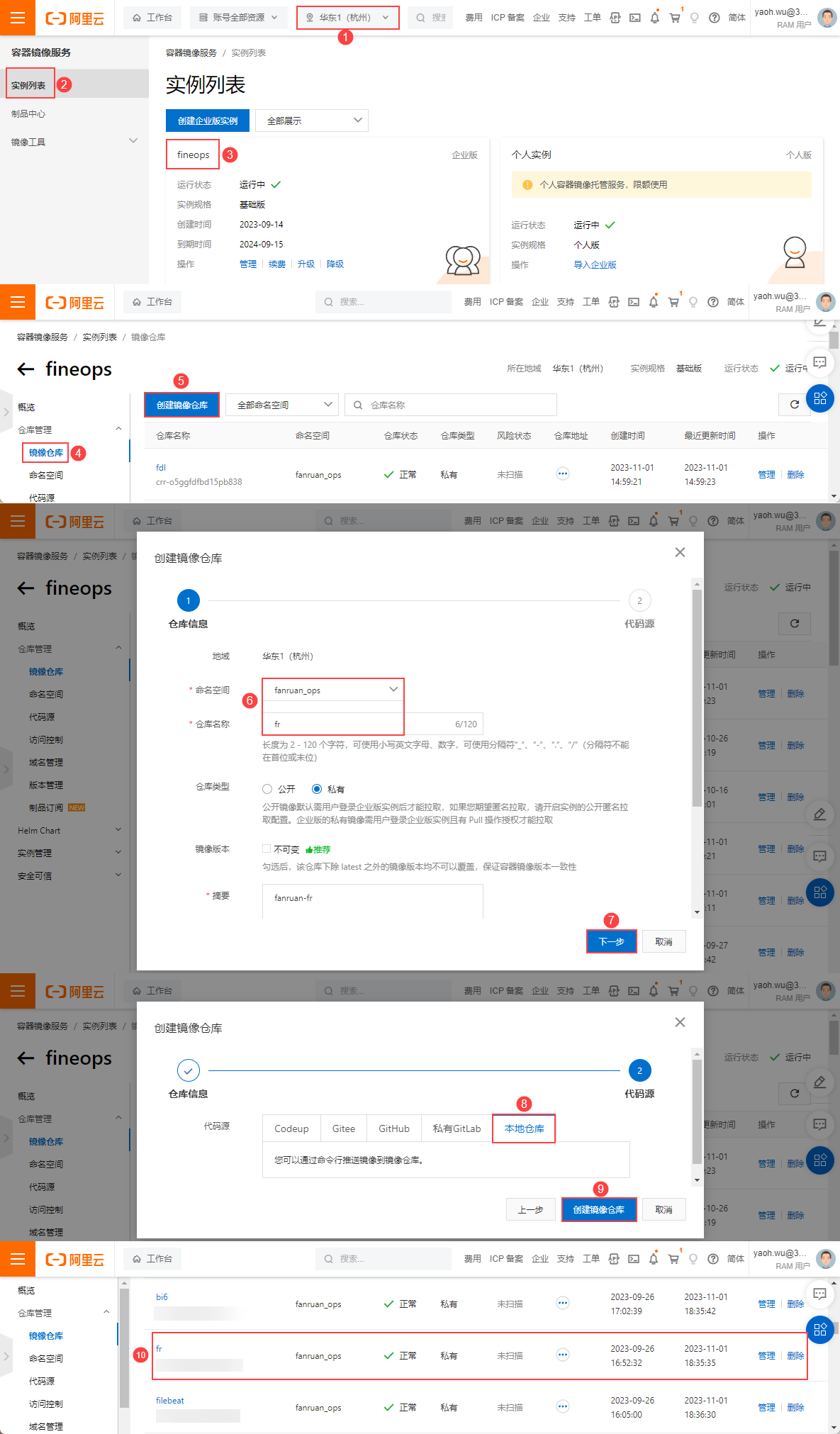Click the user avatar in the 账号全部资源 header row
This screenshot has height=1434, width=840.
(827, 18)
